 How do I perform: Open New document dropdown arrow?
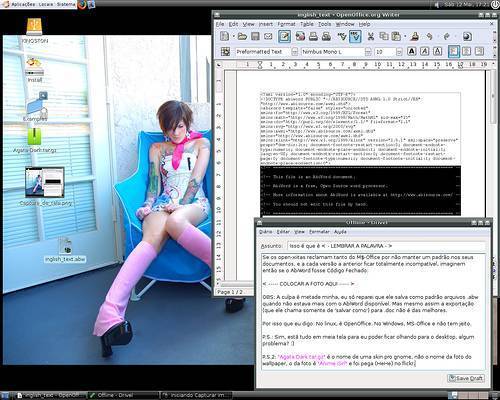coord(233,36)
